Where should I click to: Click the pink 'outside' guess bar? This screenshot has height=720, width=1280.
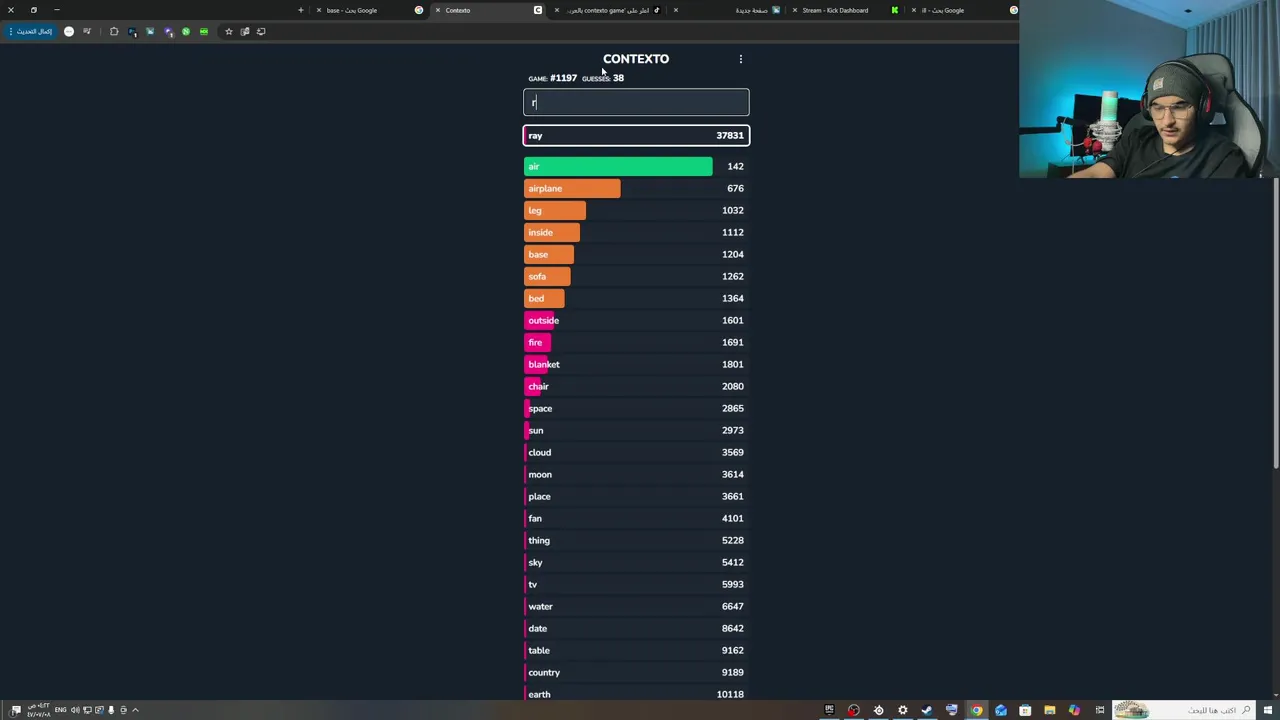[541, 320]
